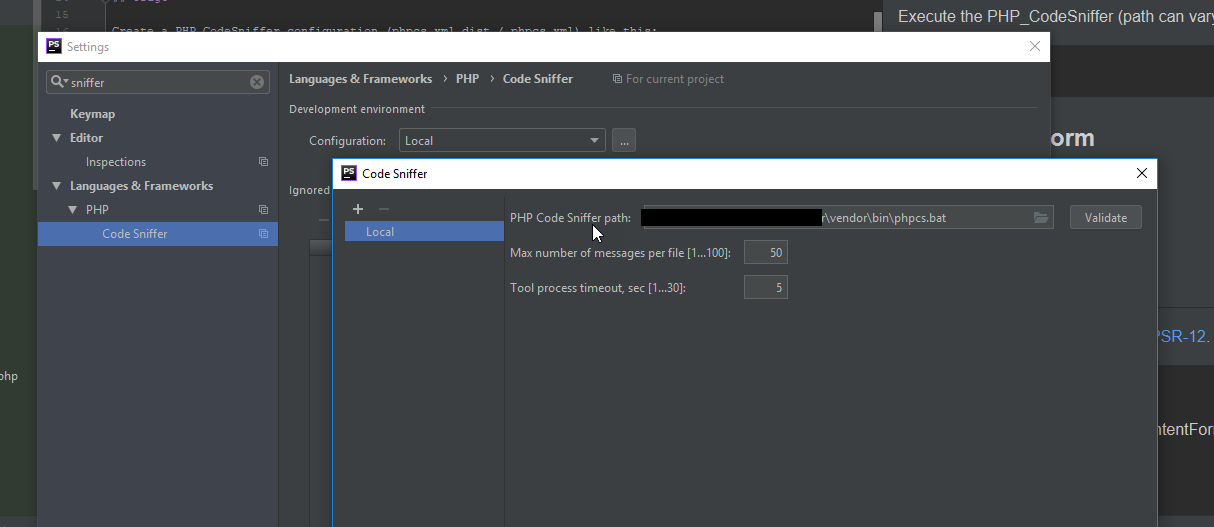Click the PhpStorm icon in Code Sniffer dialog

pyautogui.click(x=349, y=173)
